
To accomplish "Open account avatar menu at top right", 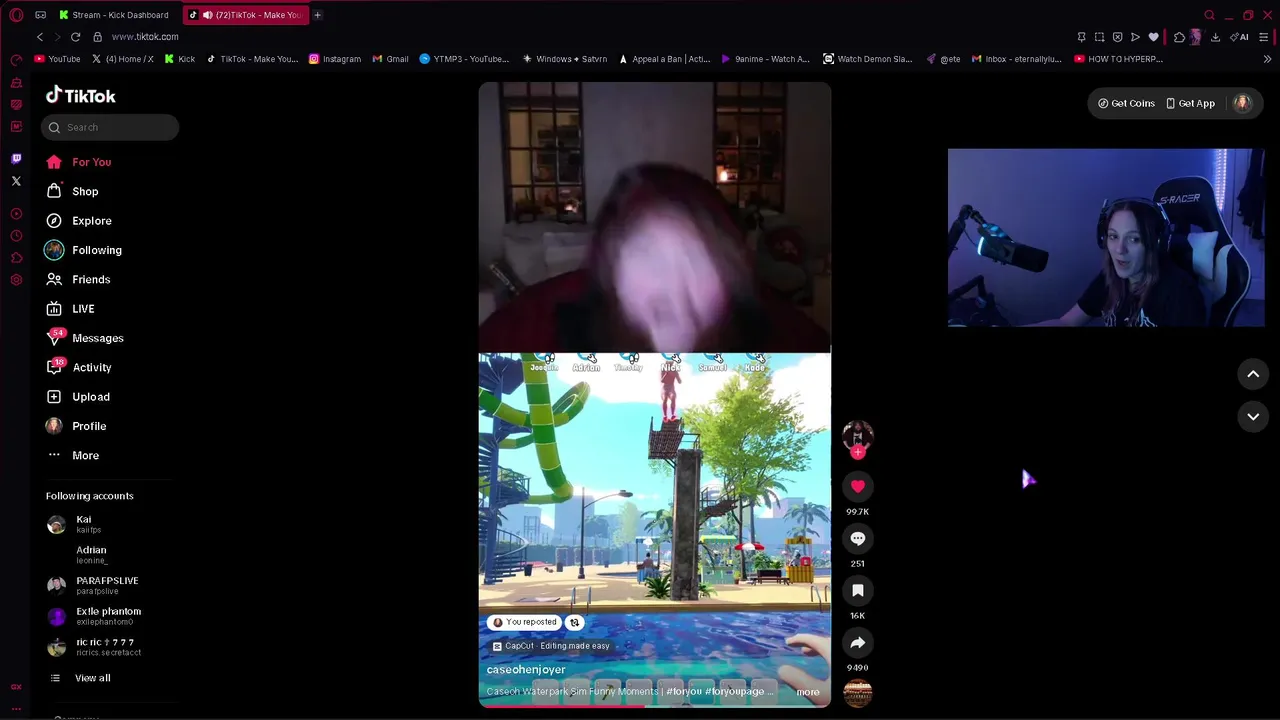I will pos(1242,103).
